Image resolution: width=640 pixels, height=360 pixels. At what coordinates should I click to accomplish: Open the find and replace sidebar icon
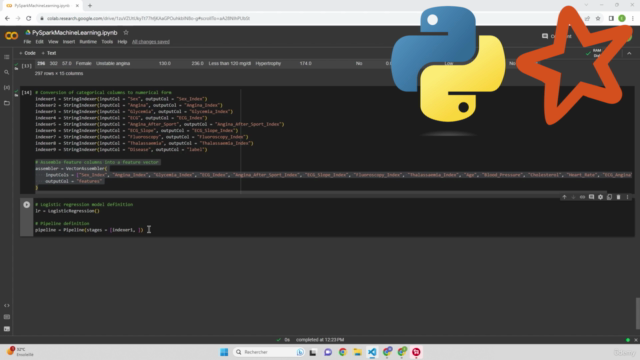(x=7, y=72)
